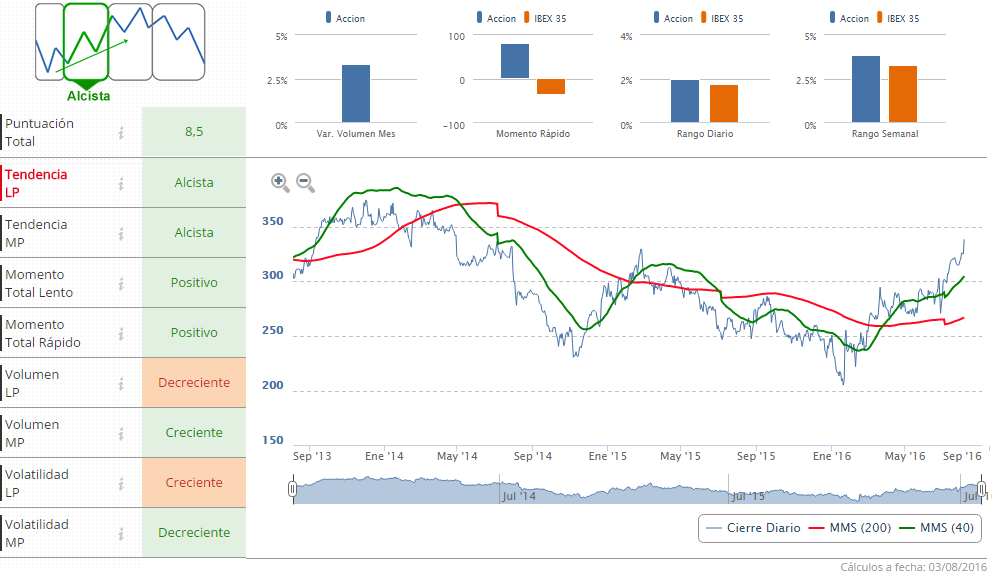
Task: Toggle Accion legend in Momento Rápido chart
Action: pos(496,18)
